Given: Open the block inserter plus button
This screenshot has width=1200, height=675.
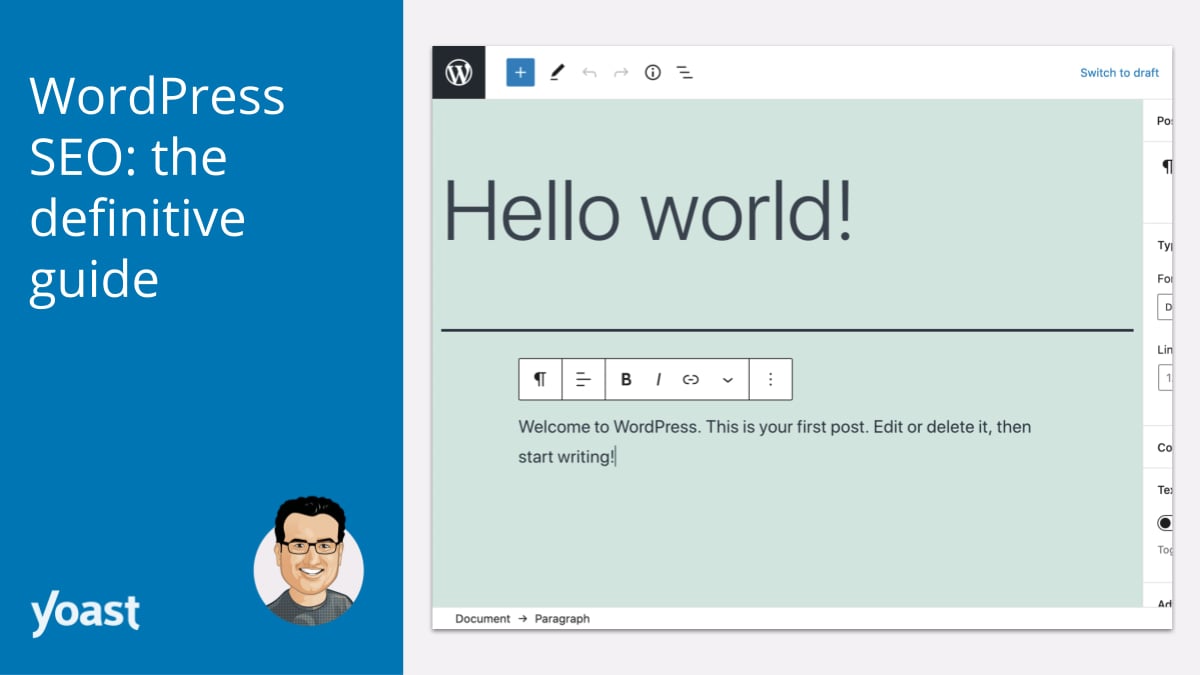Looking at the screenshot, I should coord(520,72).
